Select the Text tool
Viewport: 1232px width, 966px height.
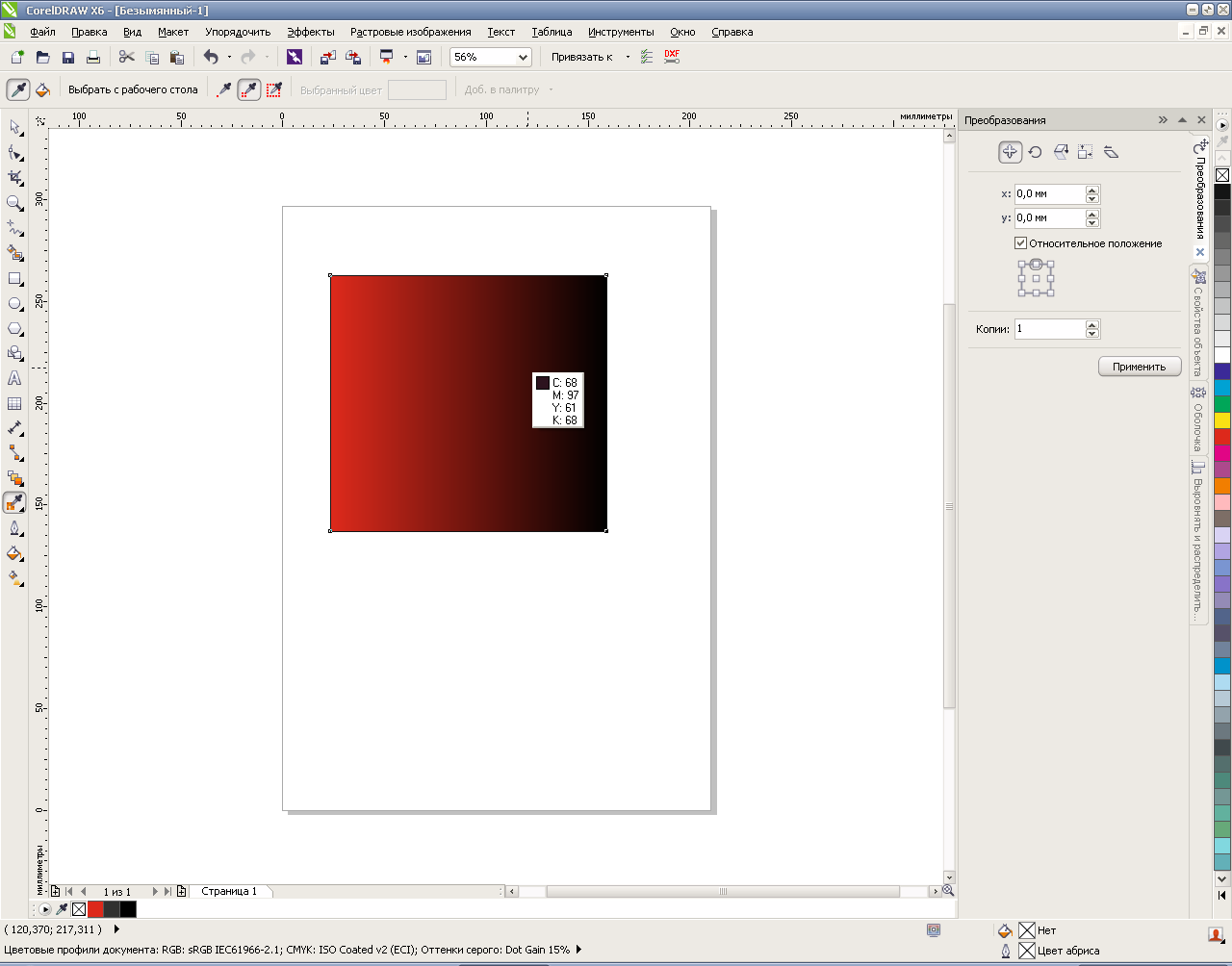pos(14,379)
